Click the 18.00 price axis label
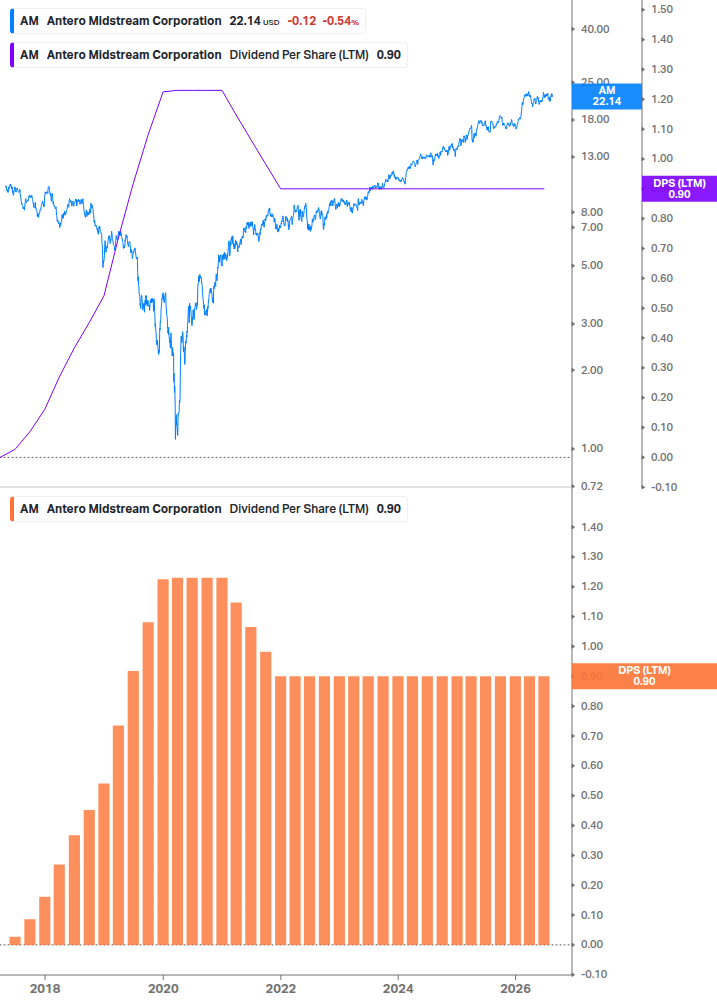 tap(595, 119)
